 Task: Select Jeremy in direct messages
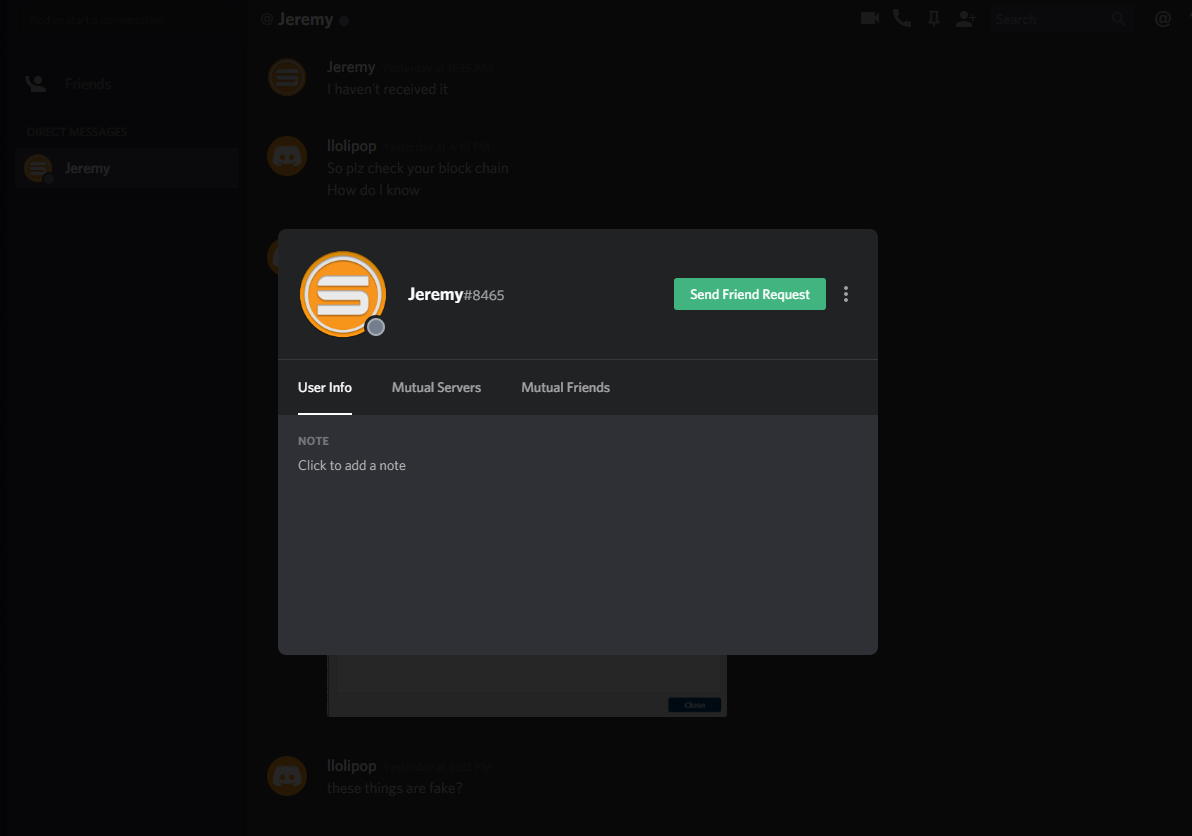tap(127, 168)
